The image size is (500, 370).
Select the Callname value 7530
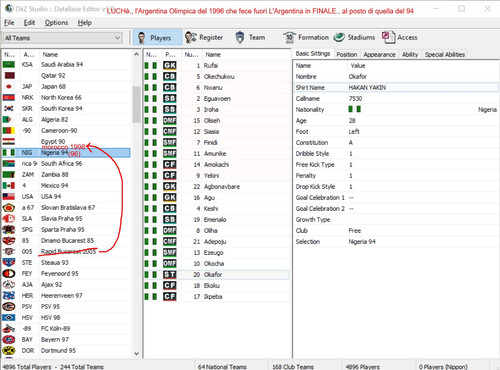point(355,98)
